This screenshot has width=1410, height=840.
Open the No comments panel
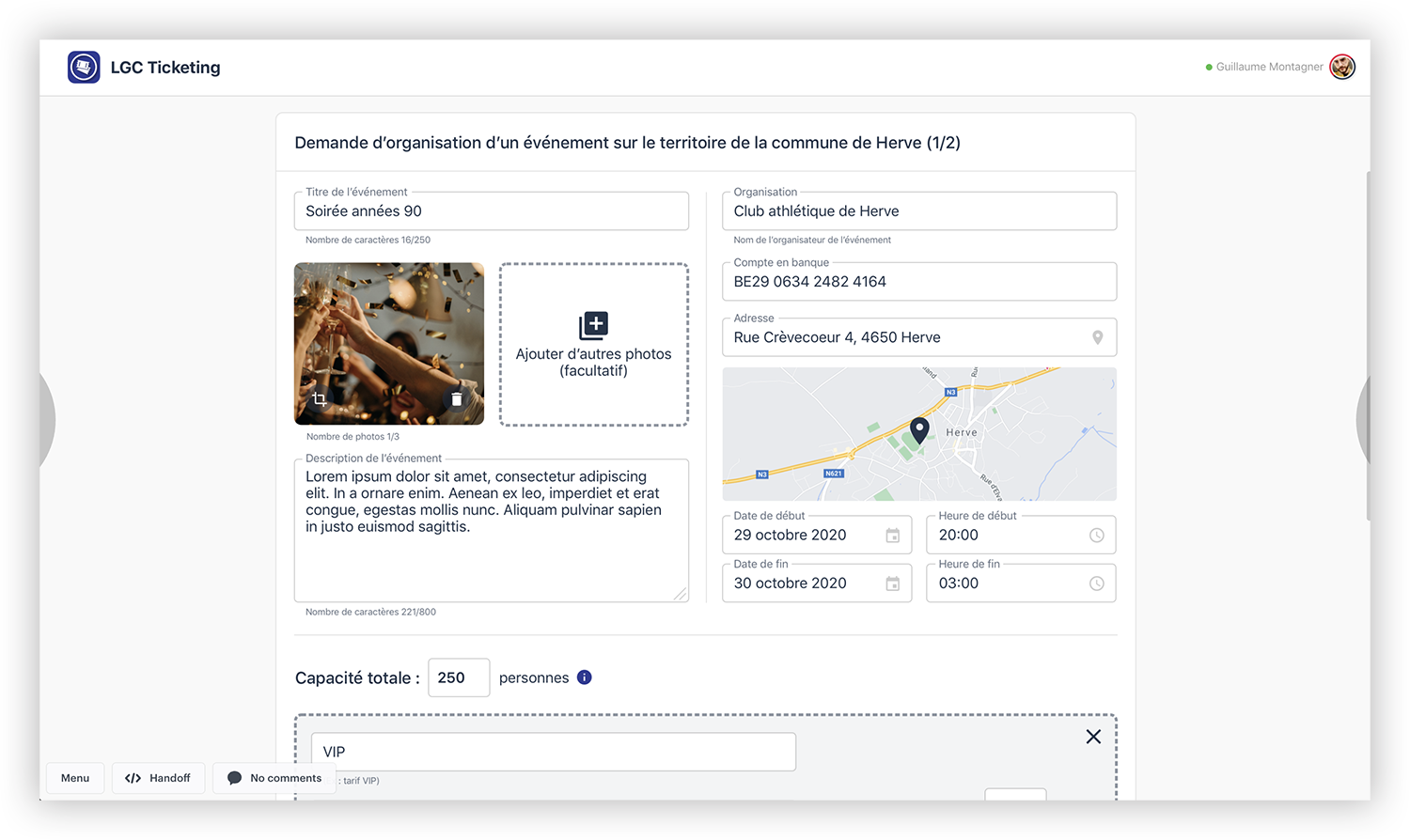pyautogui.click(x=274, y=778)
